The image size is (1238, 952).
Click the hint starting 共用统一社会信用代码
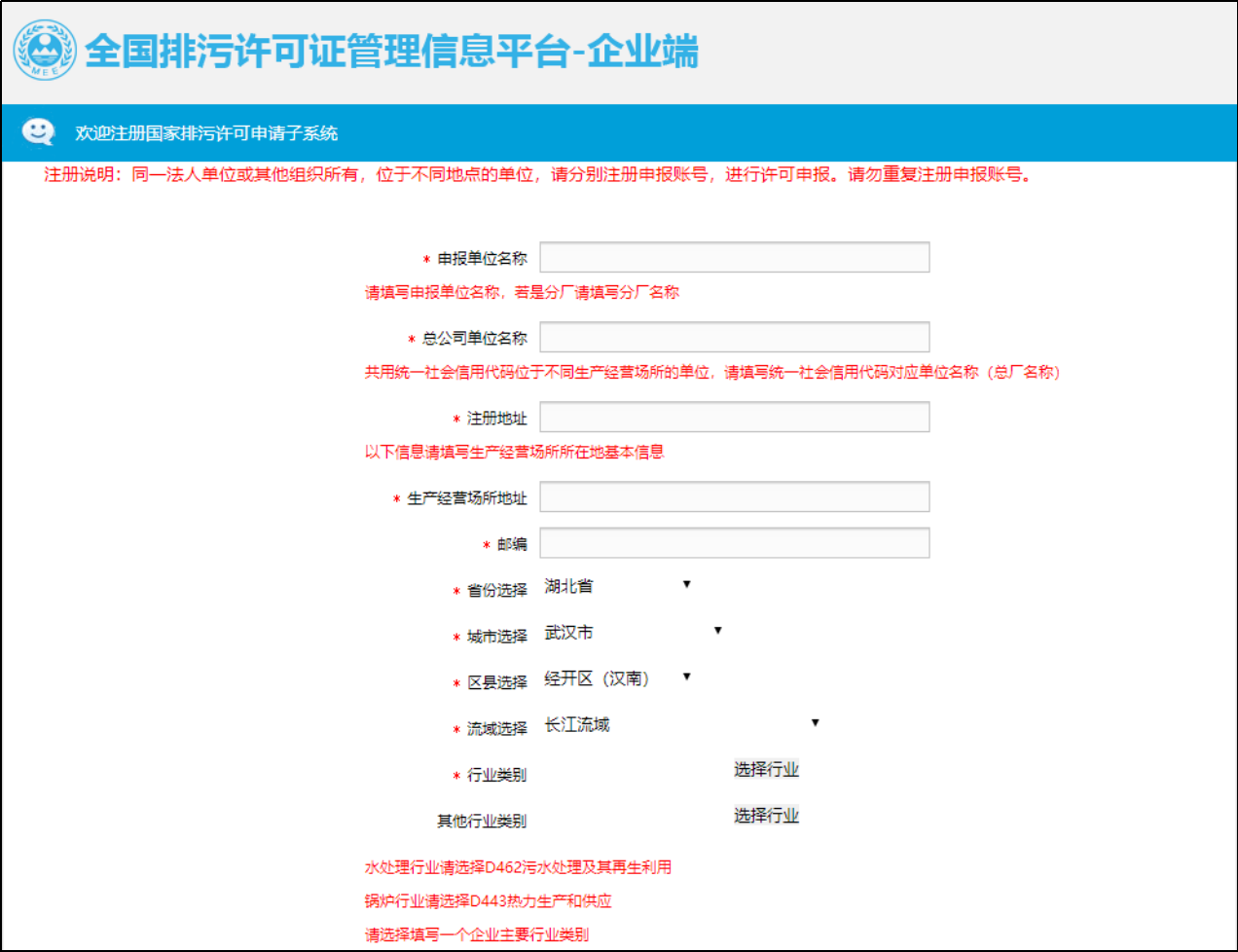(712, 372)
